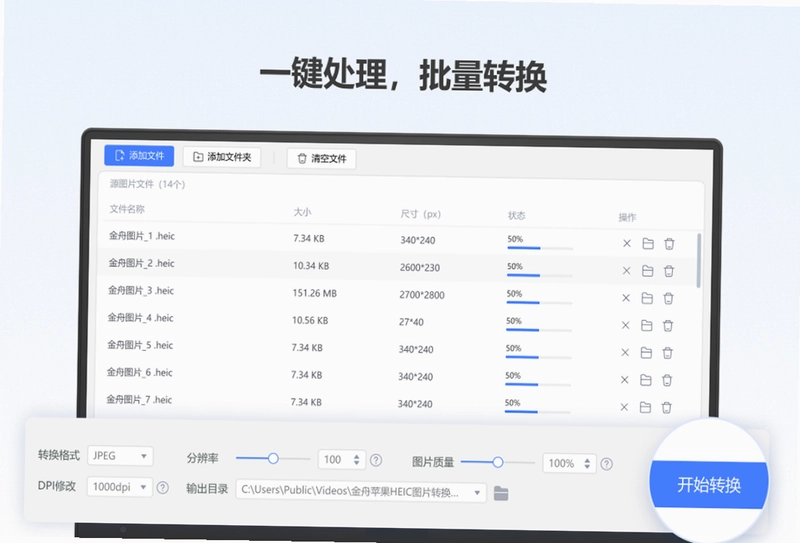Cancel conversion of 金舟图片_3 .heic
The height and width of the screenshot is (543, 800).
click(626, 298)
